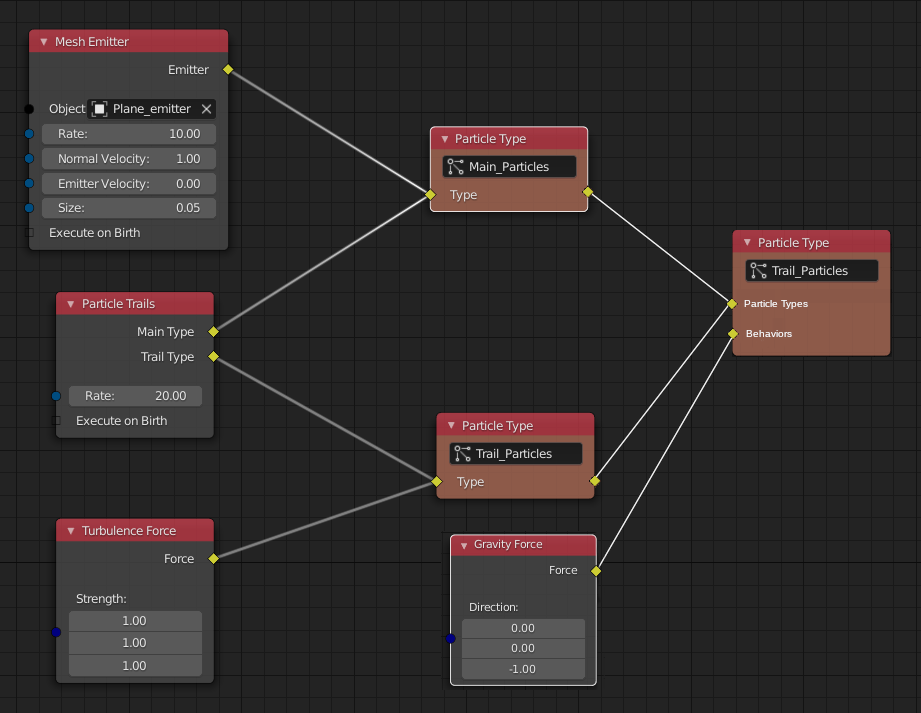Click the particle icon in the Trail_Particles field above Gravity Force
This screenshot has width=921, height=713.
463,454
